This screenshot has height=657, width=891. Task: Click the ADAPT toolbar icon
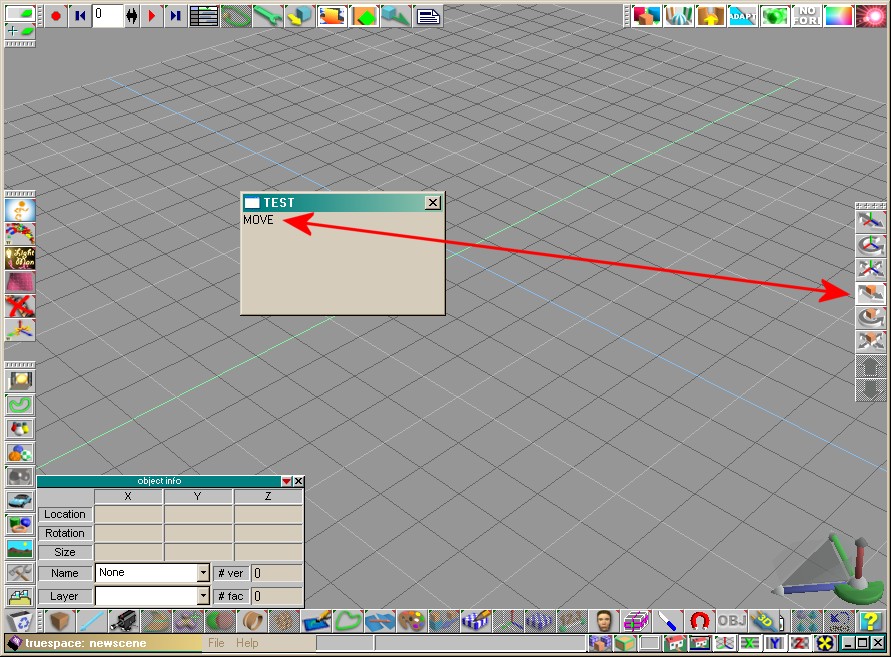click(x=743, y=16)
